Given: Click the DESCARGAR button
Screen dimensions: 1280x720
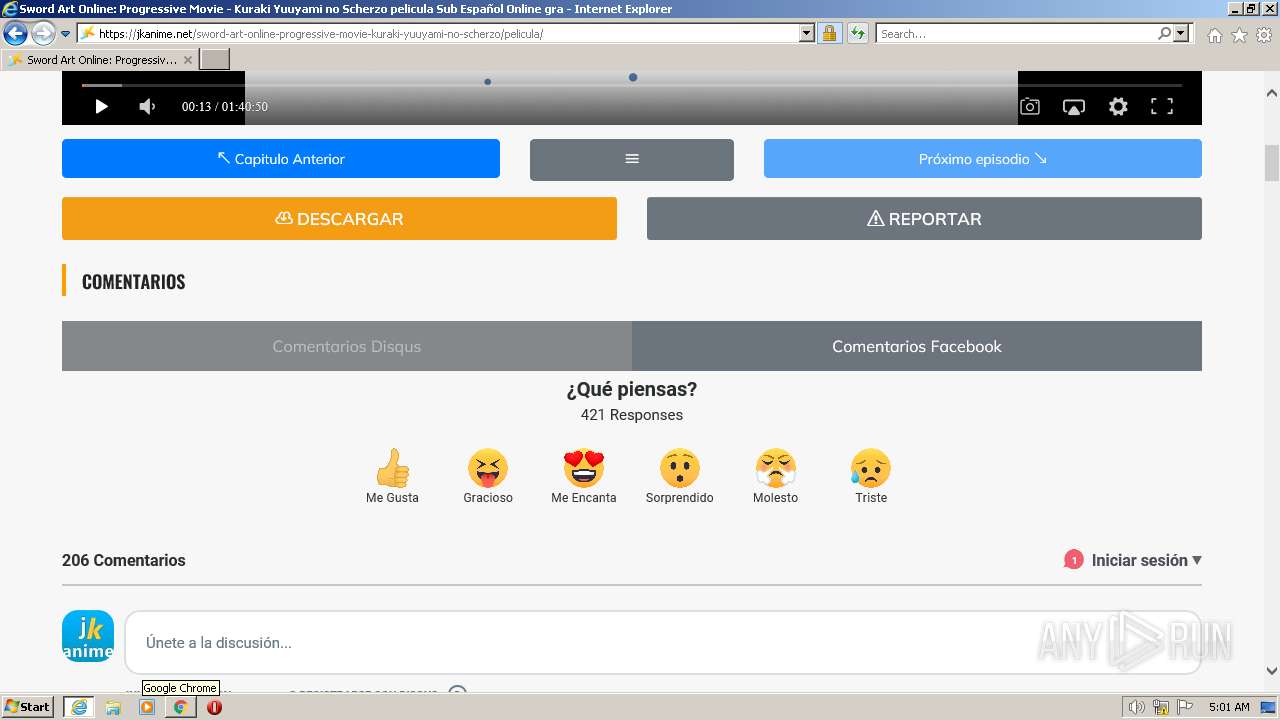Looking at the screenshot, I should point(339,218).
